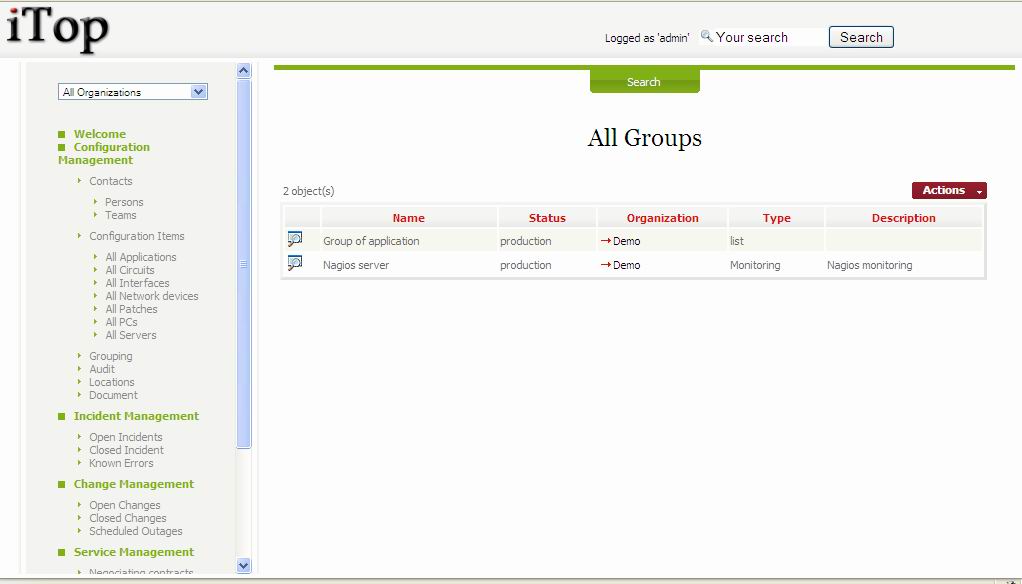Open All Interfaces
Viewport: 1022px width, 584px height.
138,283
